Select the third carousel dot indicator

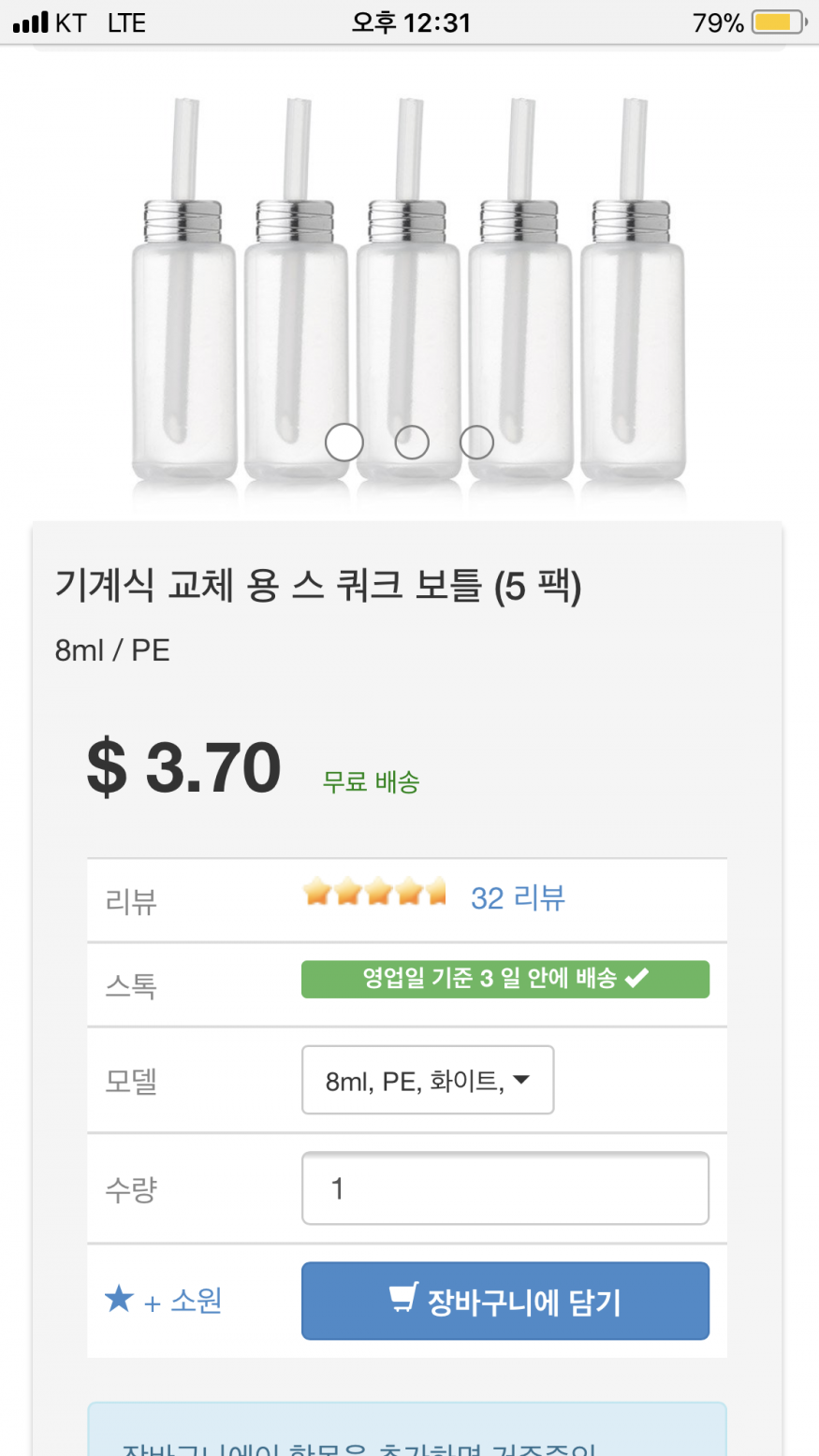click(x=476, y=443)
